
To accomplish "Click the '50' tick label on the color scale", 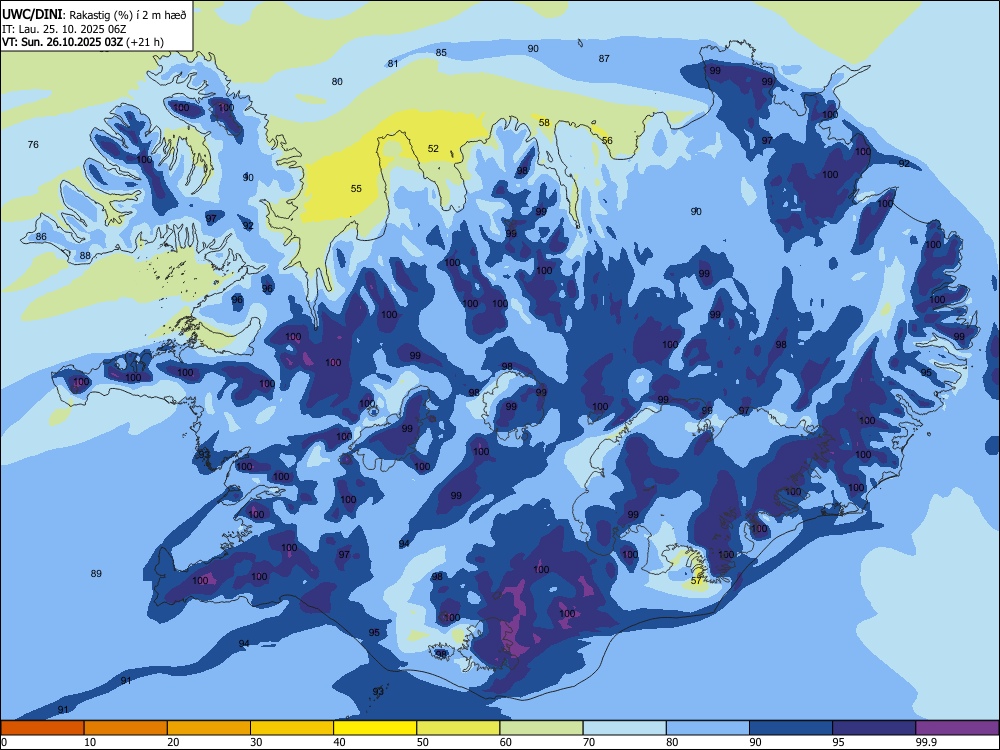I will (x=423, y=742).
